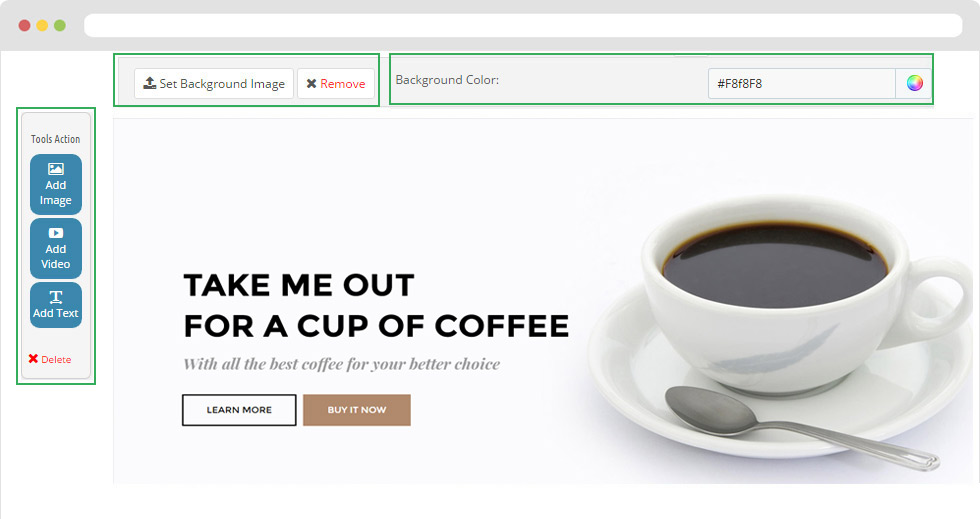Click the green browser window dot
Viewport: 980px width, 519px height.
click(x=60, y=26)
